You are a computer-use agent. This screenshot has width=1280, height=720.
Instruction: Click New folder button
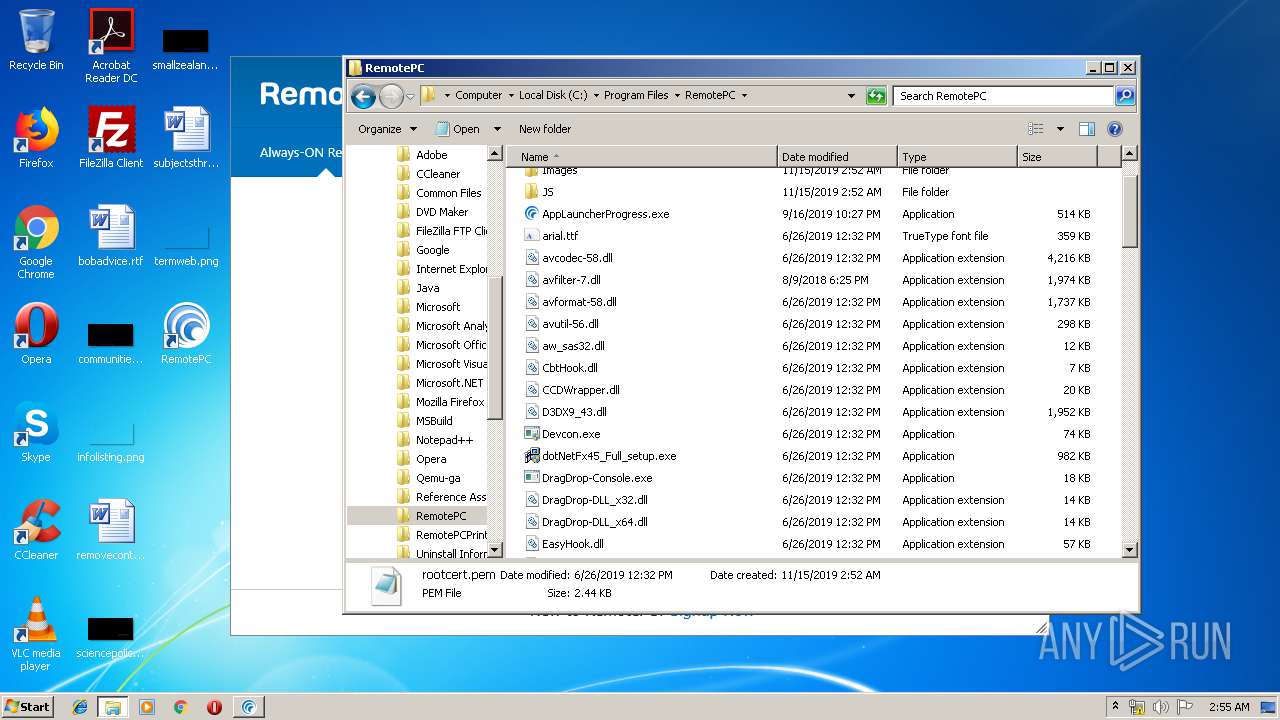pos(545,129)
